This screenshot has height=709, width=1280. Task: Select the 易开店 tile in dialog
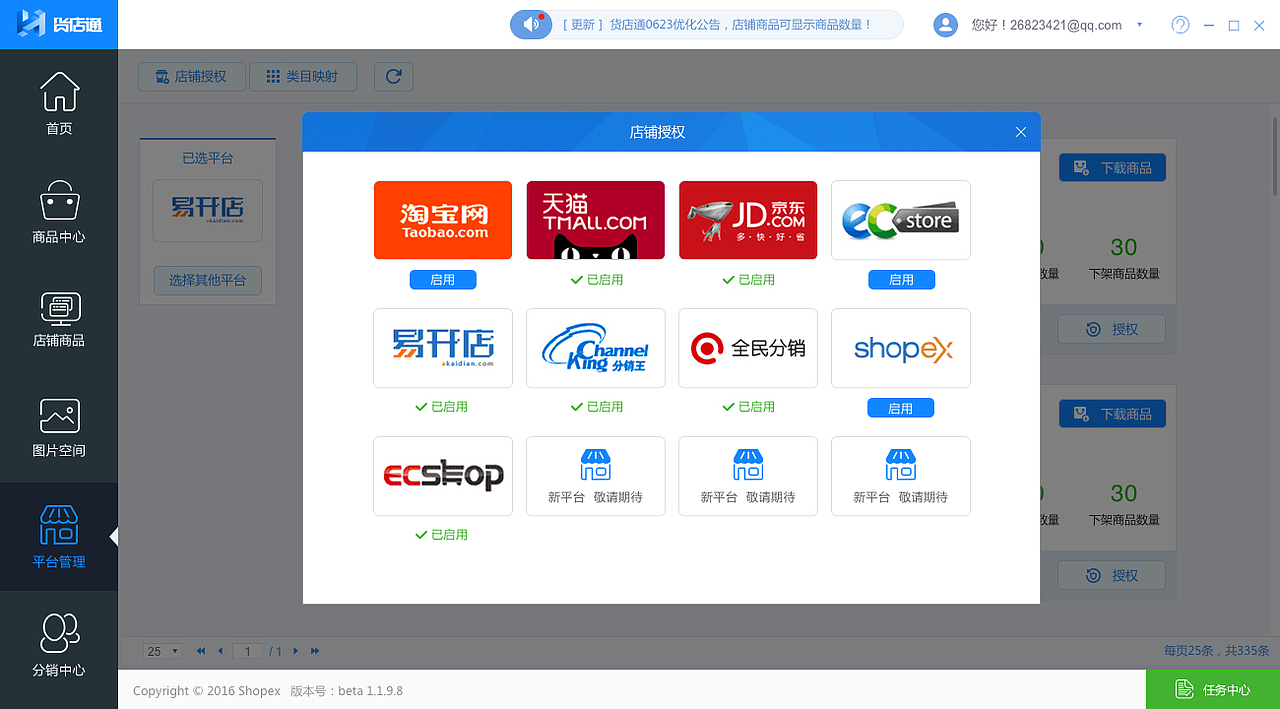pos(443,348)
